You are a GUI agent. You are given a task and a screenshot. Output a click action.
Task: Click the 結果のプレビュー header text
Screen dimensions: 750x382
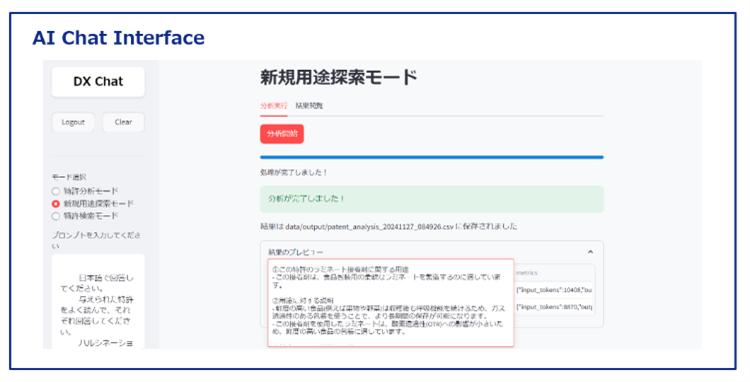[296, 252]
